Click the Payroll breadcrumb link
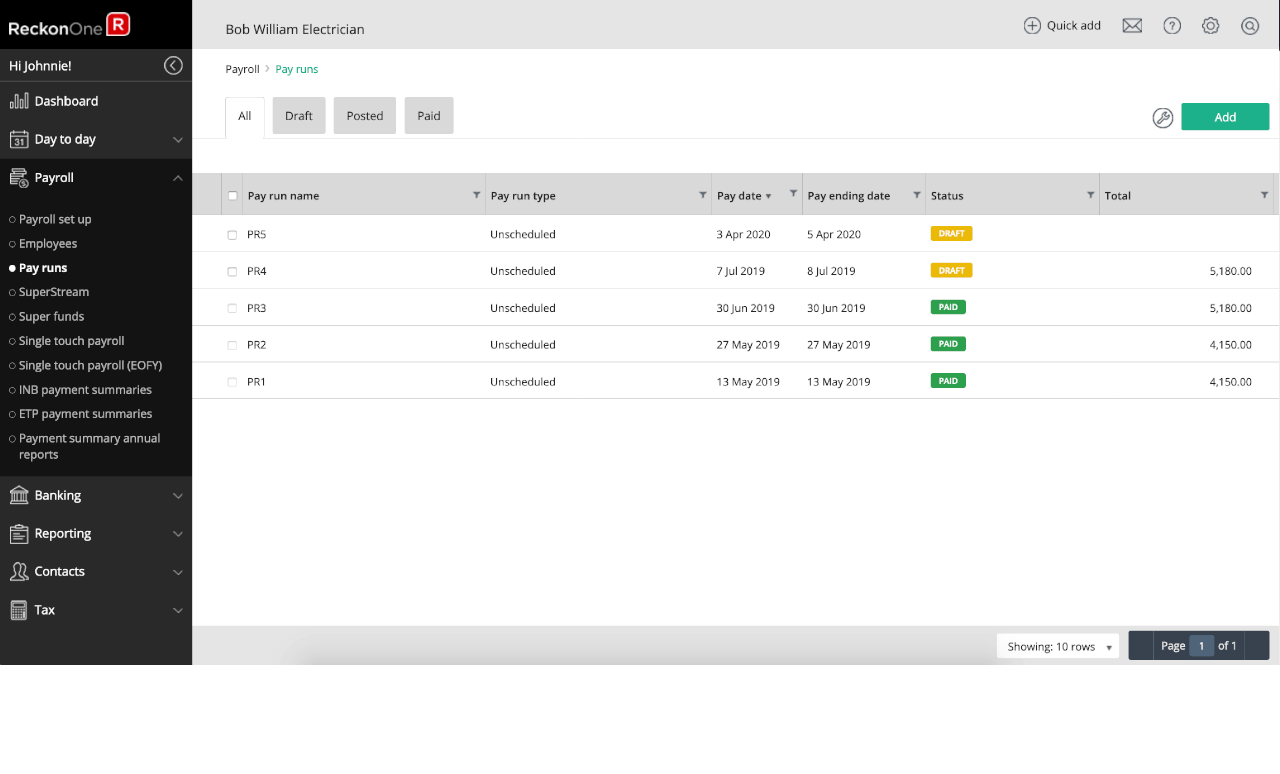This screenshot has height=774, width=1280. pos(242,69)
